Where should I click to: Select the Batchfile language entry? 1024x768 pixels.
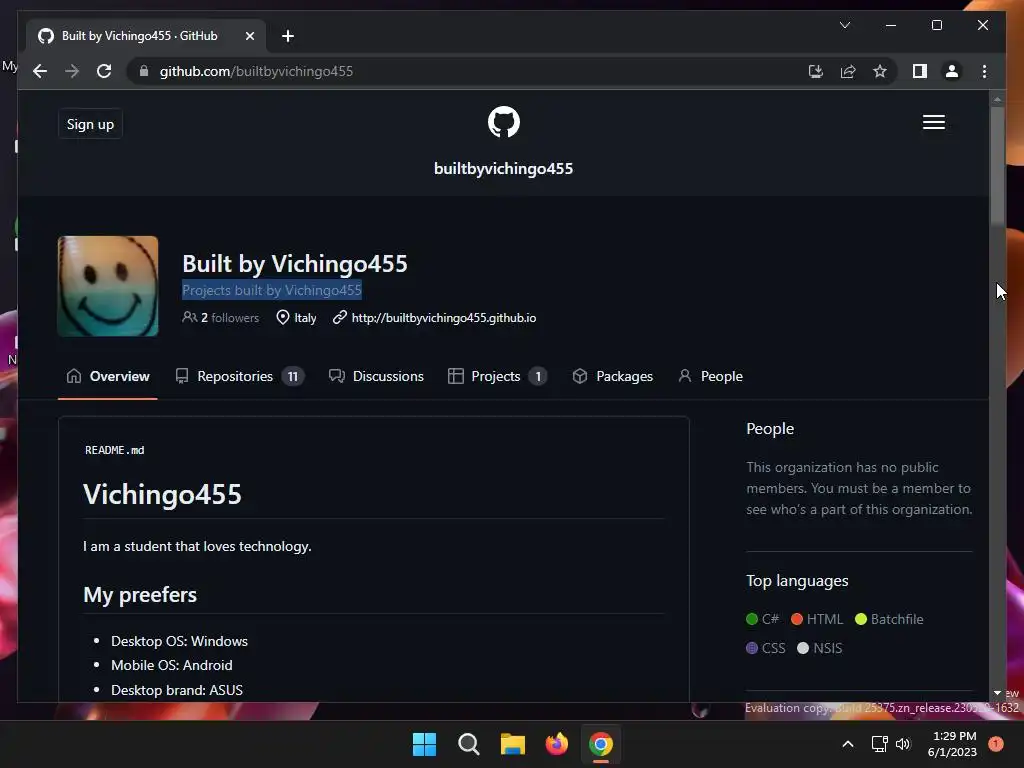click(x=889, y=619)
